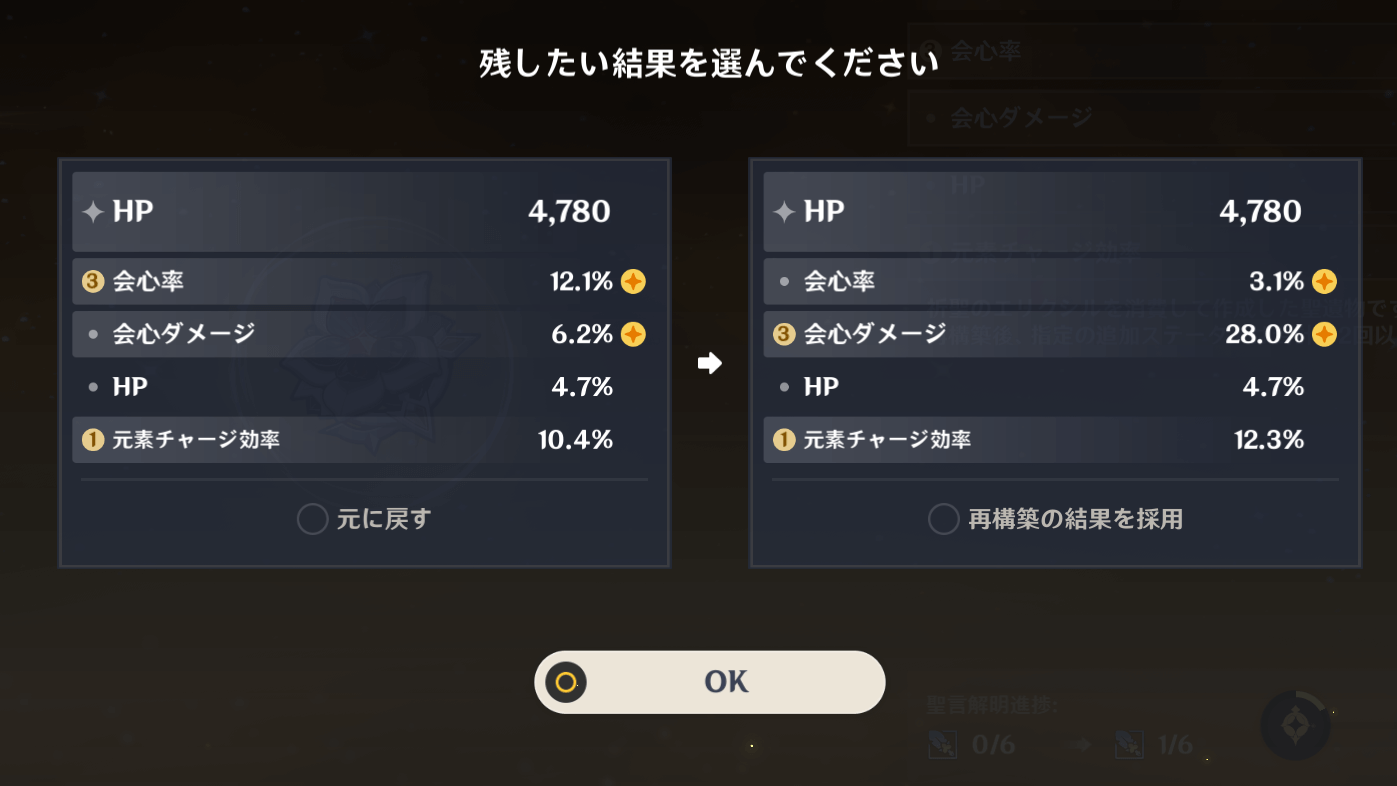Click the number 3 badge on right 会心ダメージ
Viewport: 1397px width, 786px height.
point(784,334)
